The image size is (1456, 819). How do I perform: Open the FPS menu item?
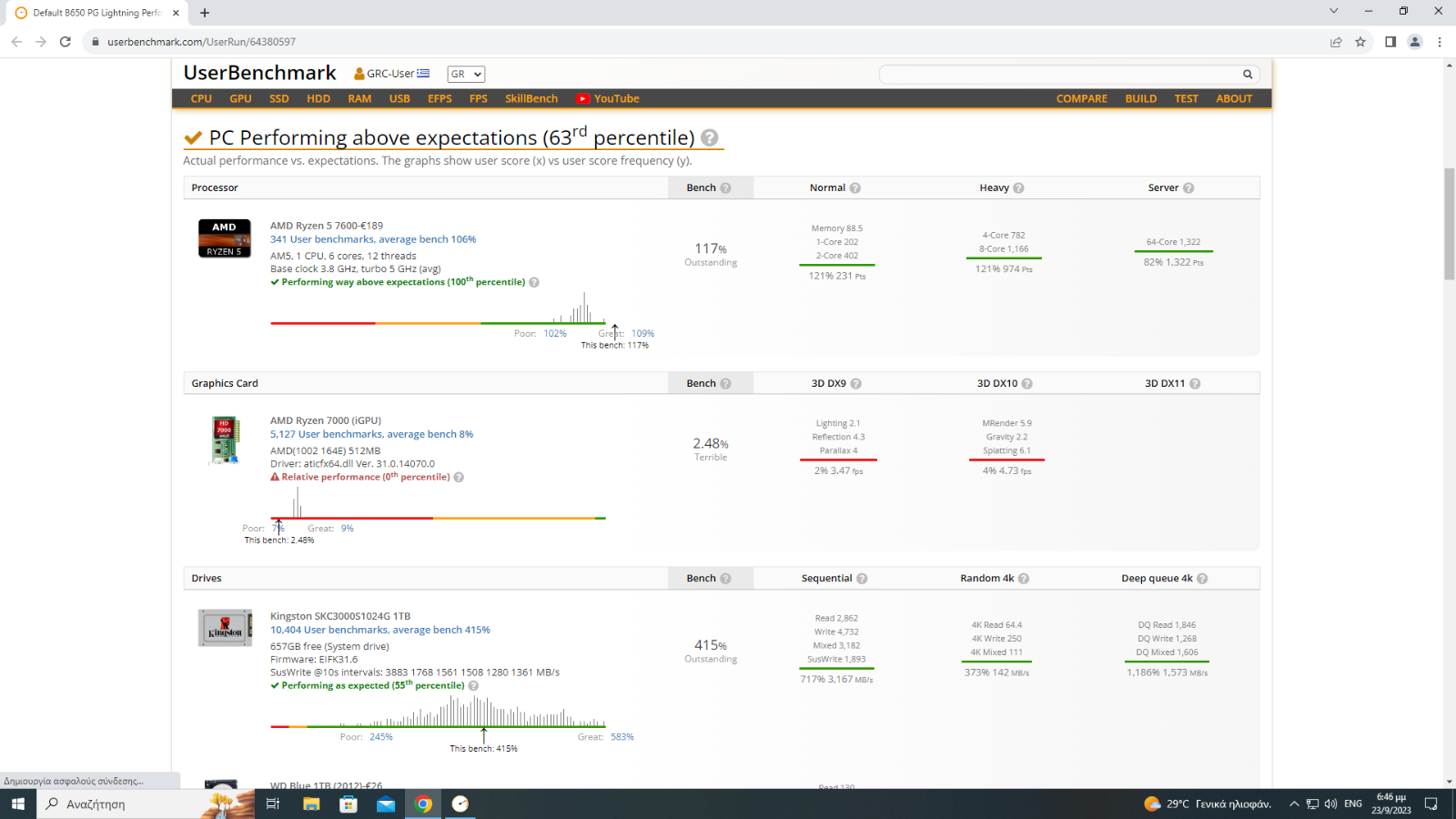pyautogui.click(x=479, y=99)
